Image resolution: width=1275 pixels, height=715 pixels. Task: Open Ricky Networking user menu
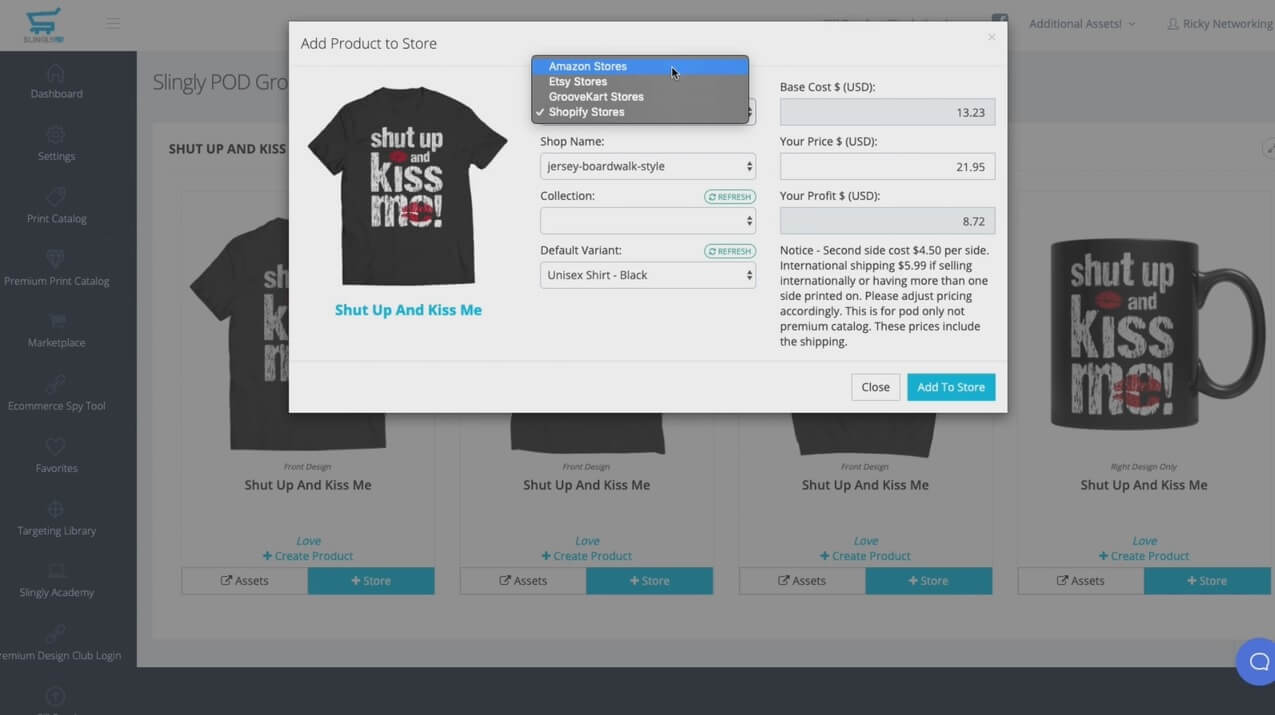coord(1220,23)
